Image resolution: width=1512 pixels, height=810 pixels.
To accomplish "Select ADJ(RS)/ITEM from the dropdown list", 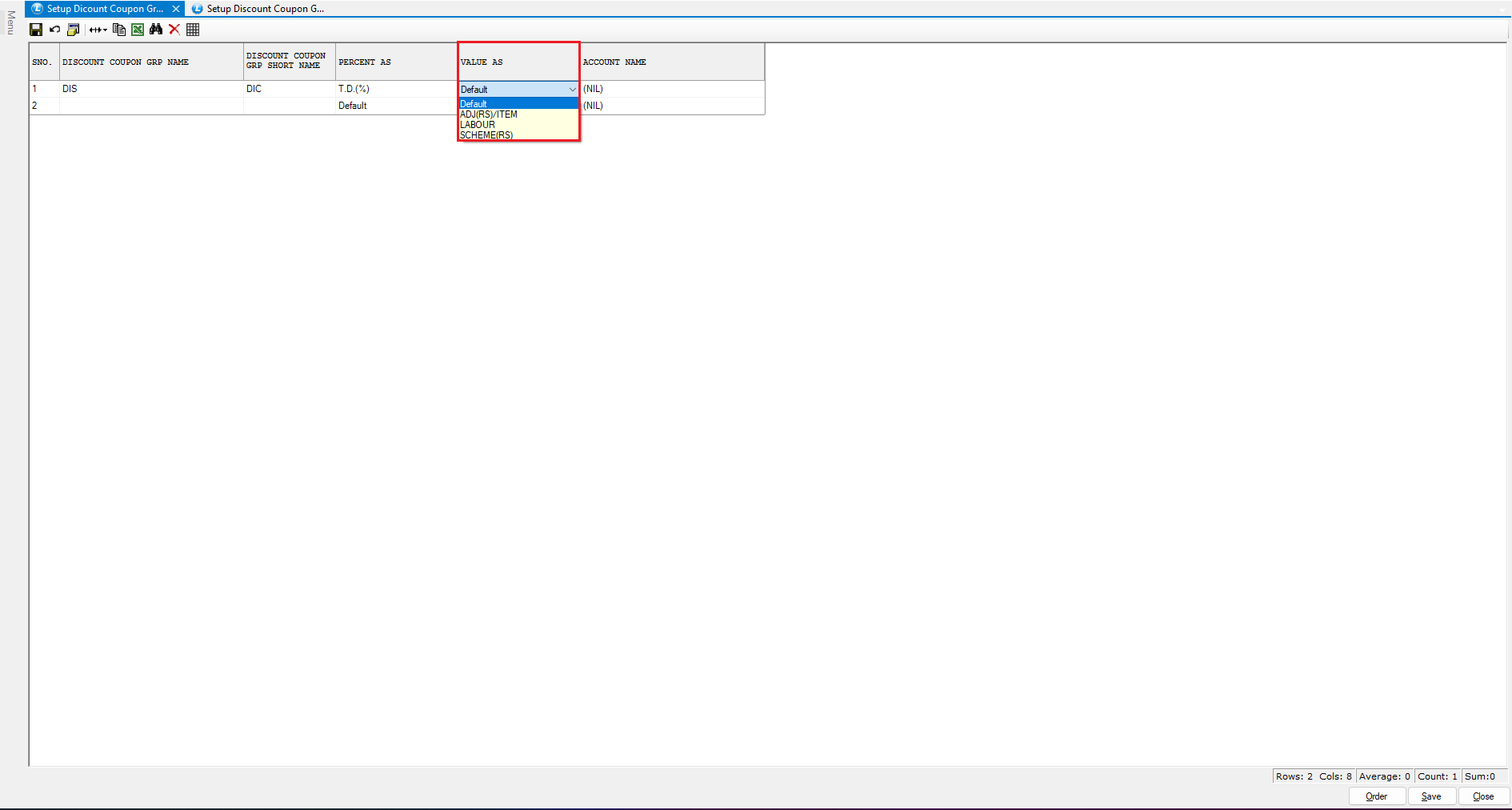I will (489, 114).
